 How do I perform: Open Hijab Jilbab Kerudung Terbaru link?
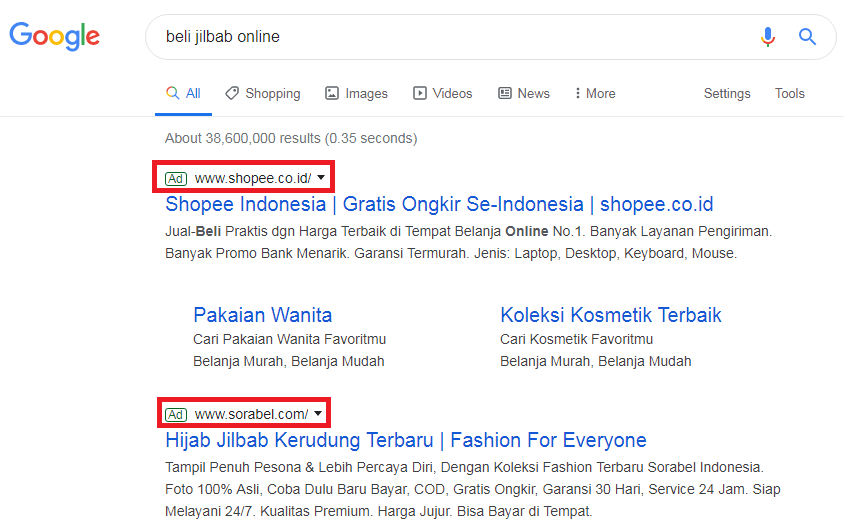[405, 440]
